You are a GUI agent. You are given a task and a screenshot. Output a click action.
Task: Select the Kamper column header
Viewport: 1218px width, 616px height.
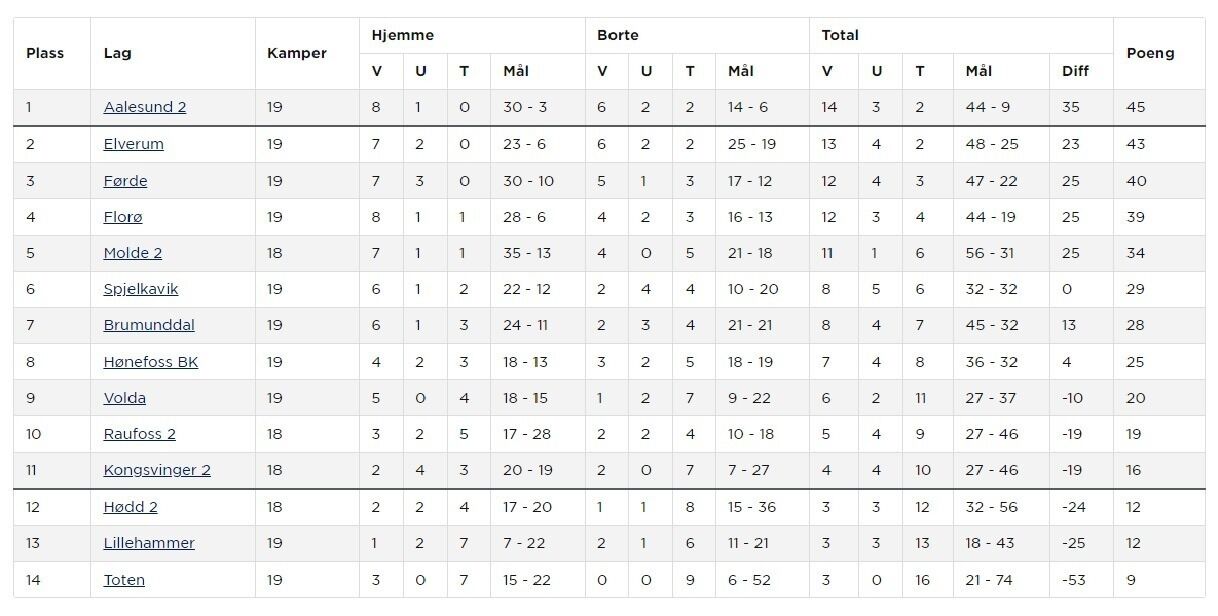pos(297,53)
